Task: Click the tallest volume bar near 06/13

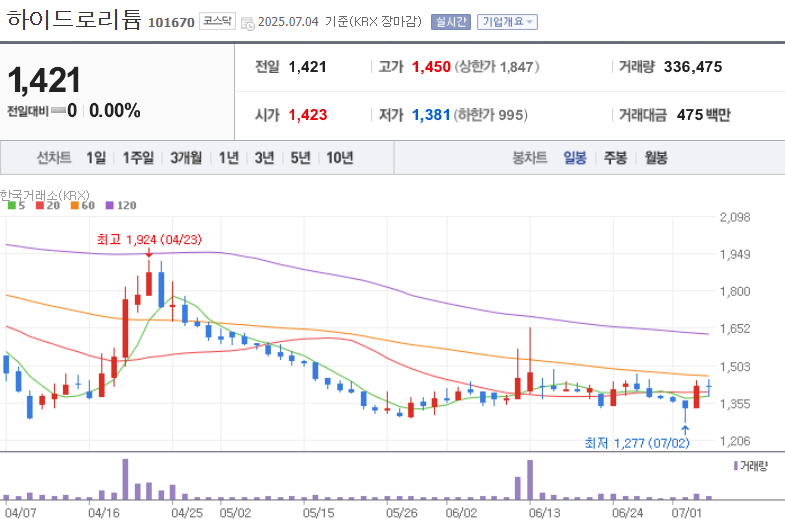Action: pos(530,479)
